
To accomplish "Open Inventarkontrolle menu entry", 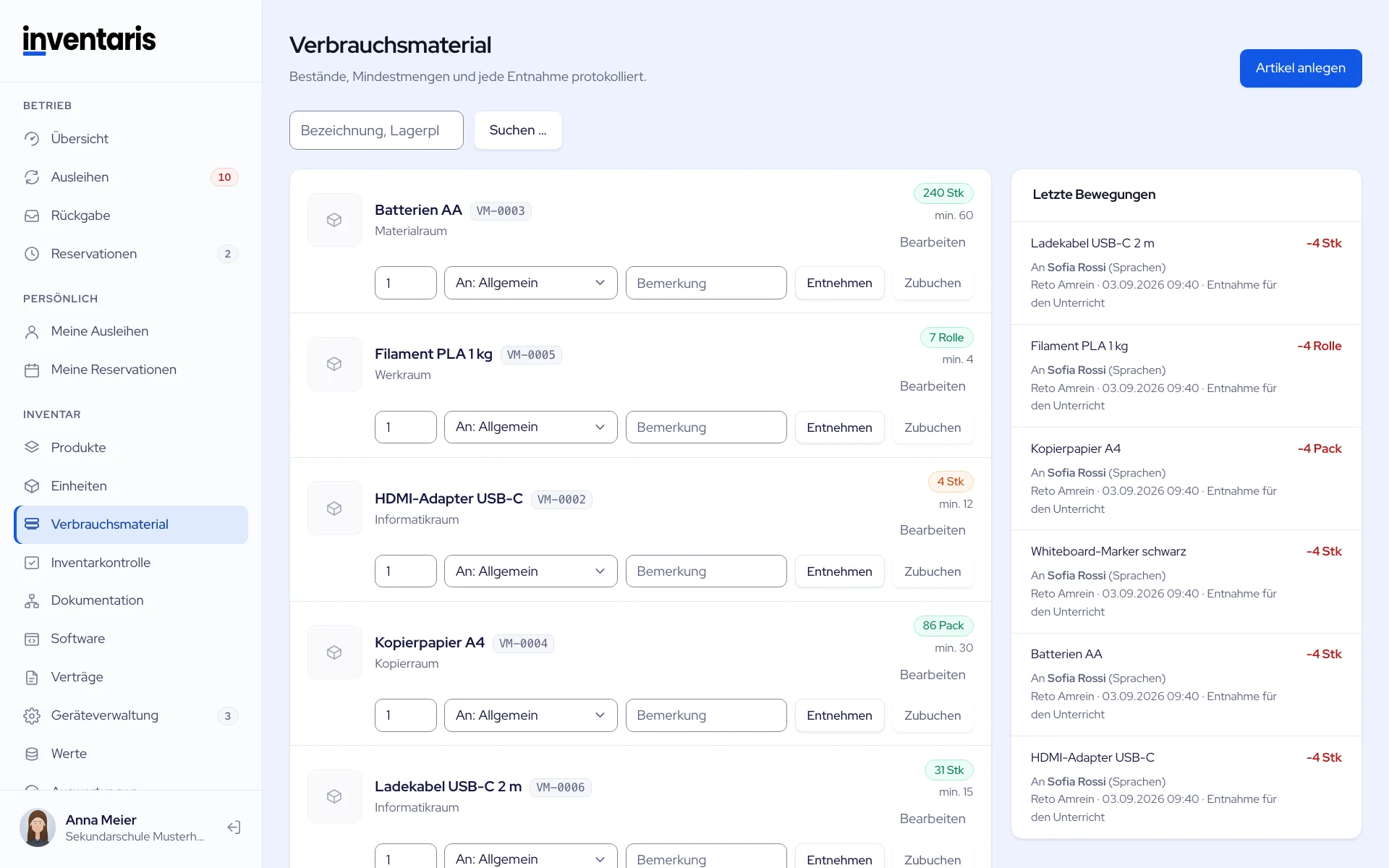I will pos(131,563).
